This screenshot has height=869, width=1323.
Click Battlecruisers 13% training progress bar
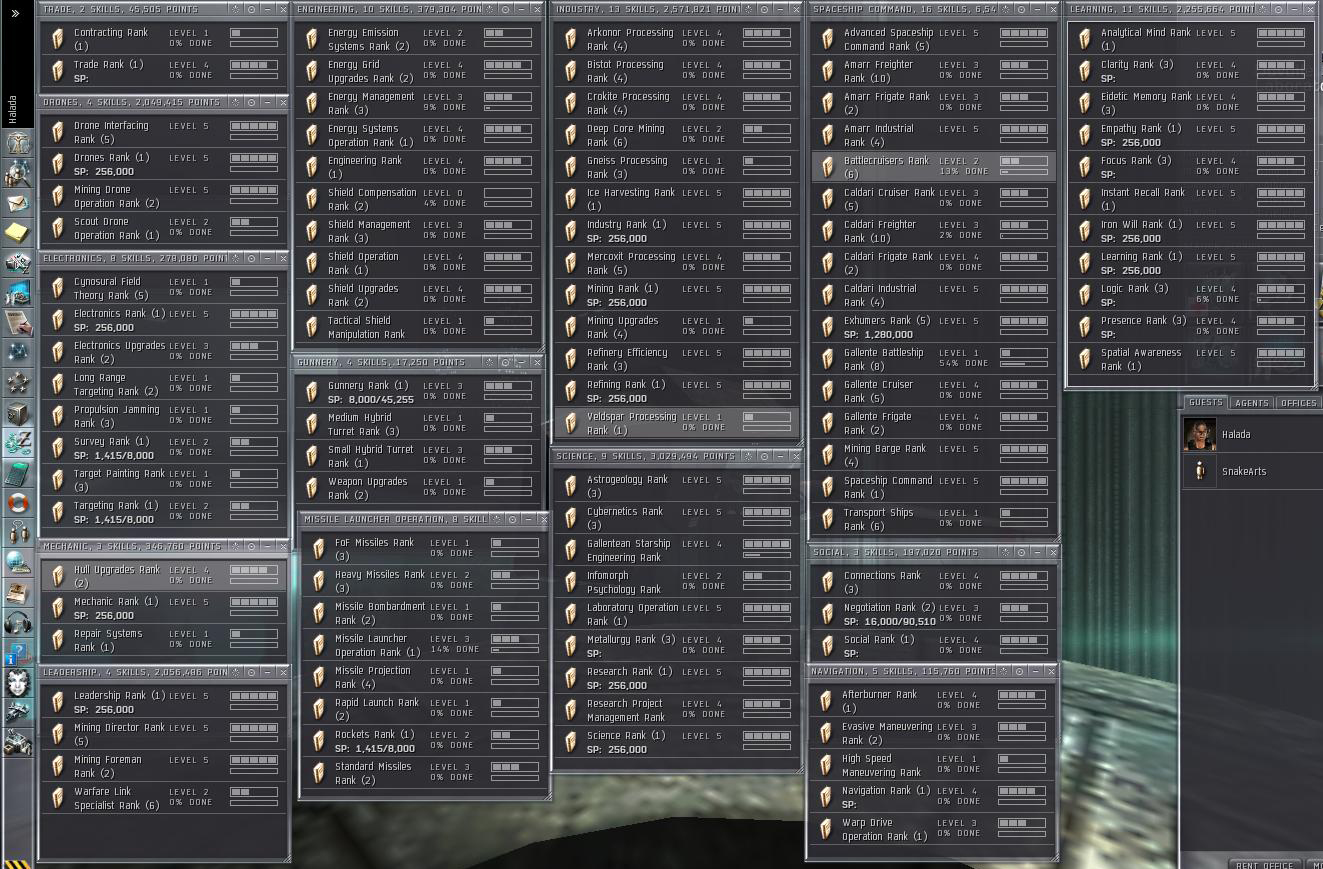(1024, 172)
